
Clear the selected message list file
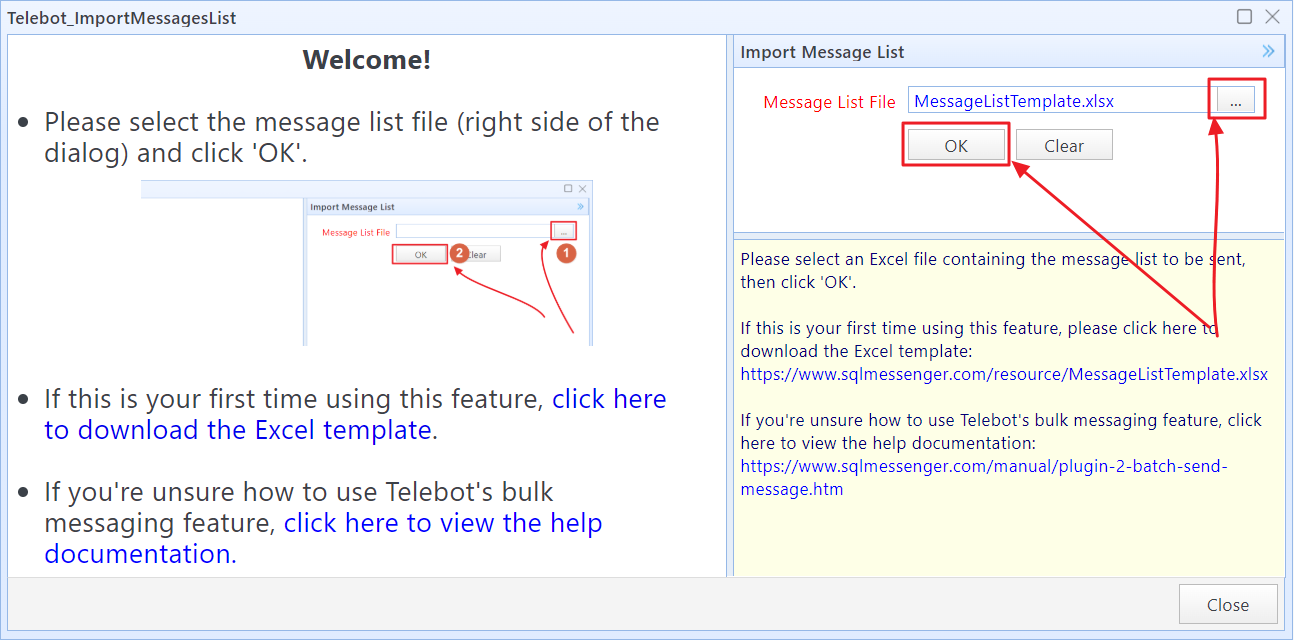pyautogui.click(x=1063, y=146)
